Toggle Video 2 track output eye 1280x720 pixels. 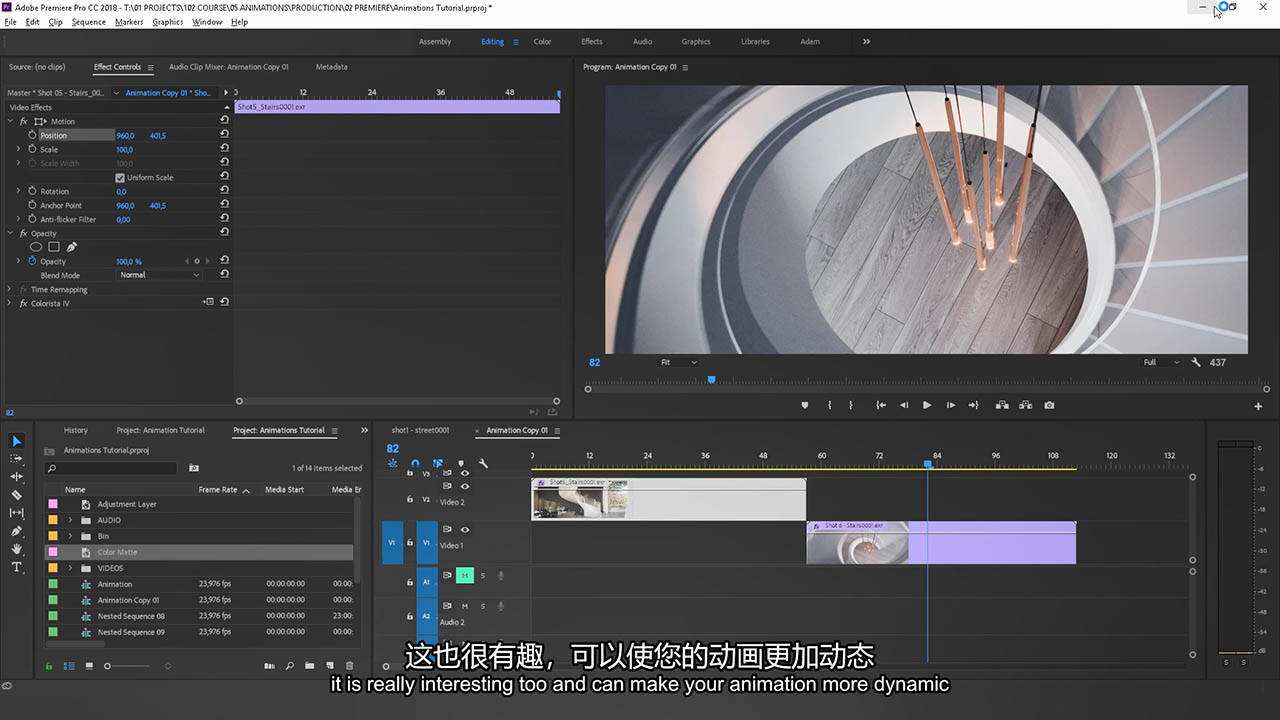pos(465,486)
